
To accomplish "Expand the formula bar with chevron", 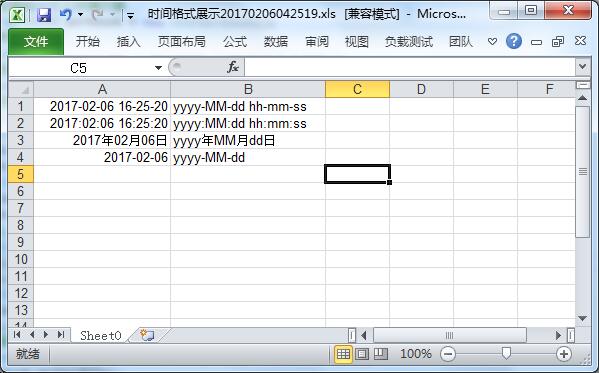I will (583, 67).
